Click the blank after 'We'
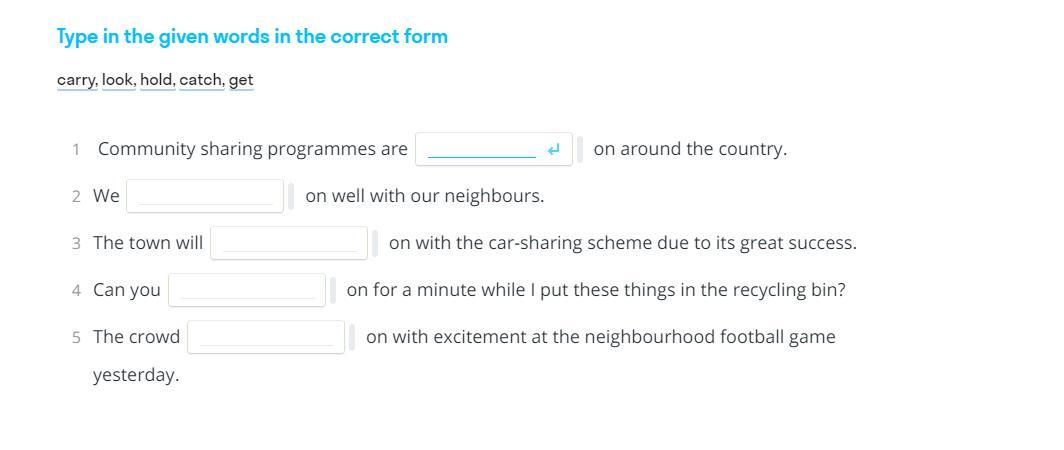 click(205, 196)
